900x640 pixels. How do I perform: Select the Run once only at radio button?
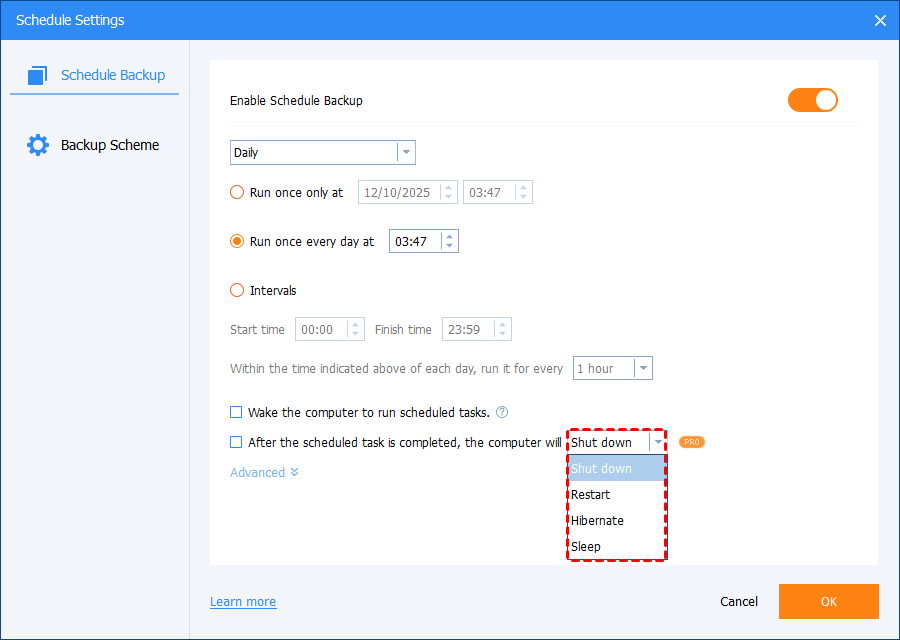[237, 193]
